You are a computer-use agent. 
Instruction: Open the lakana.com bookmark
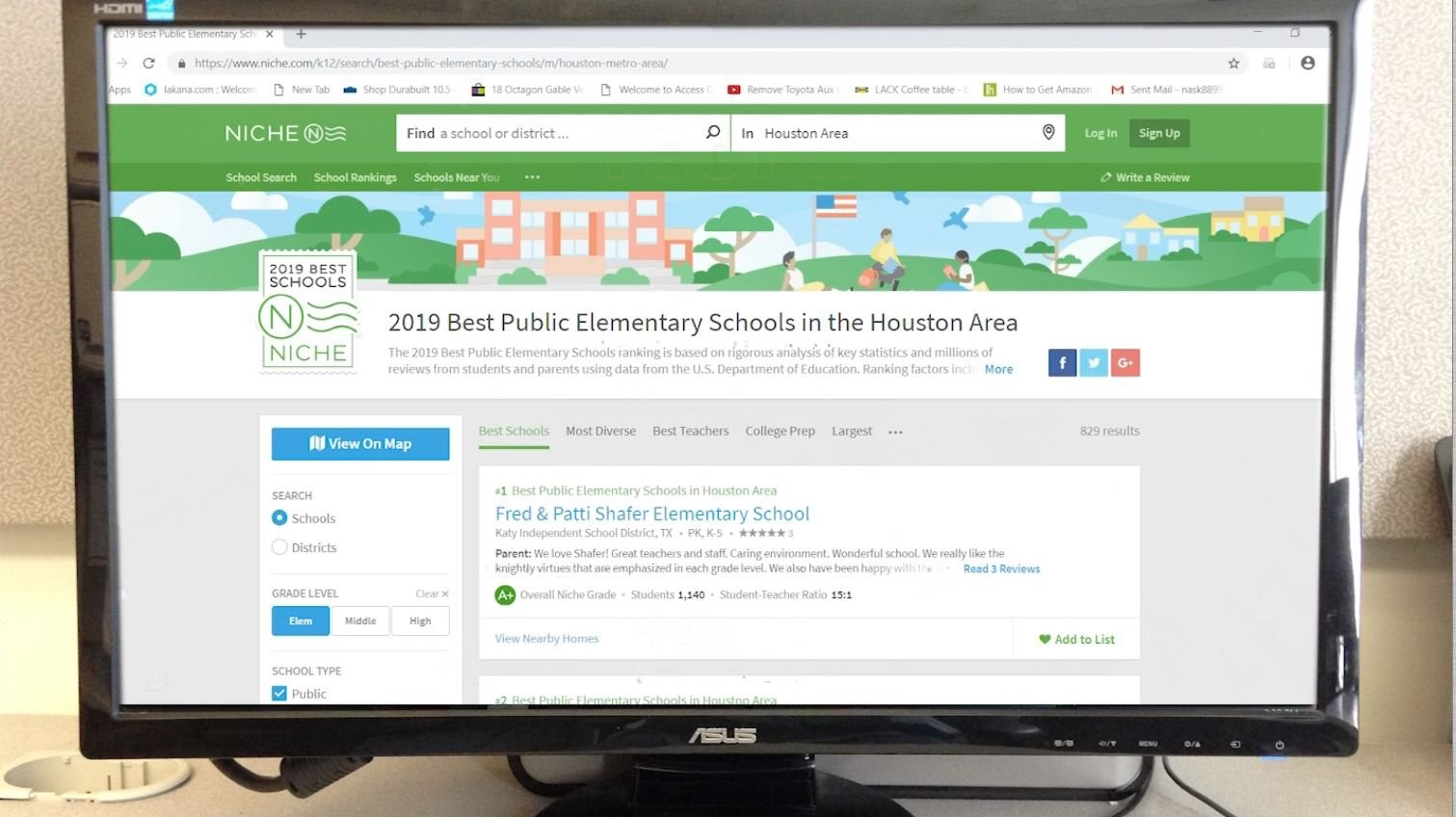click(x=199, y=90)
